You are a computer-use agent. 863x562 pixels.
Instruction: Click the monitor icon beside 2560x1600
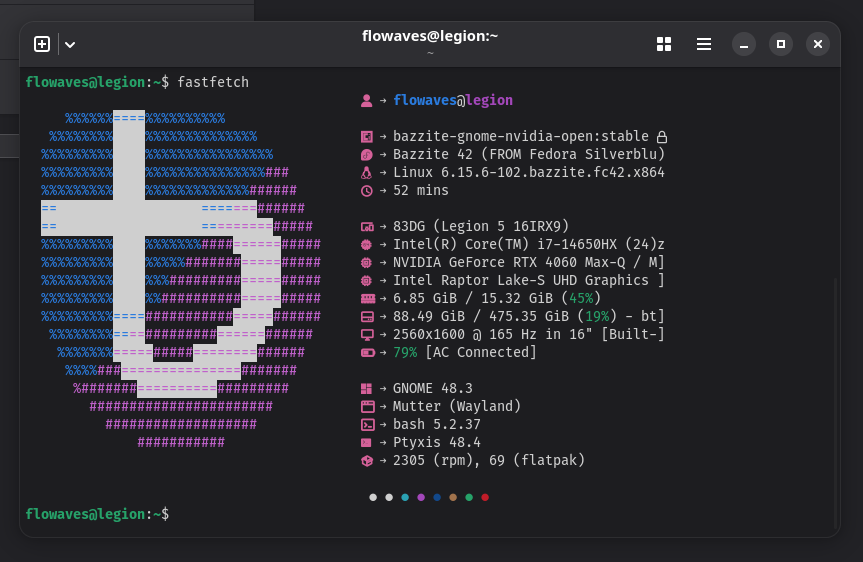point(367,335)
